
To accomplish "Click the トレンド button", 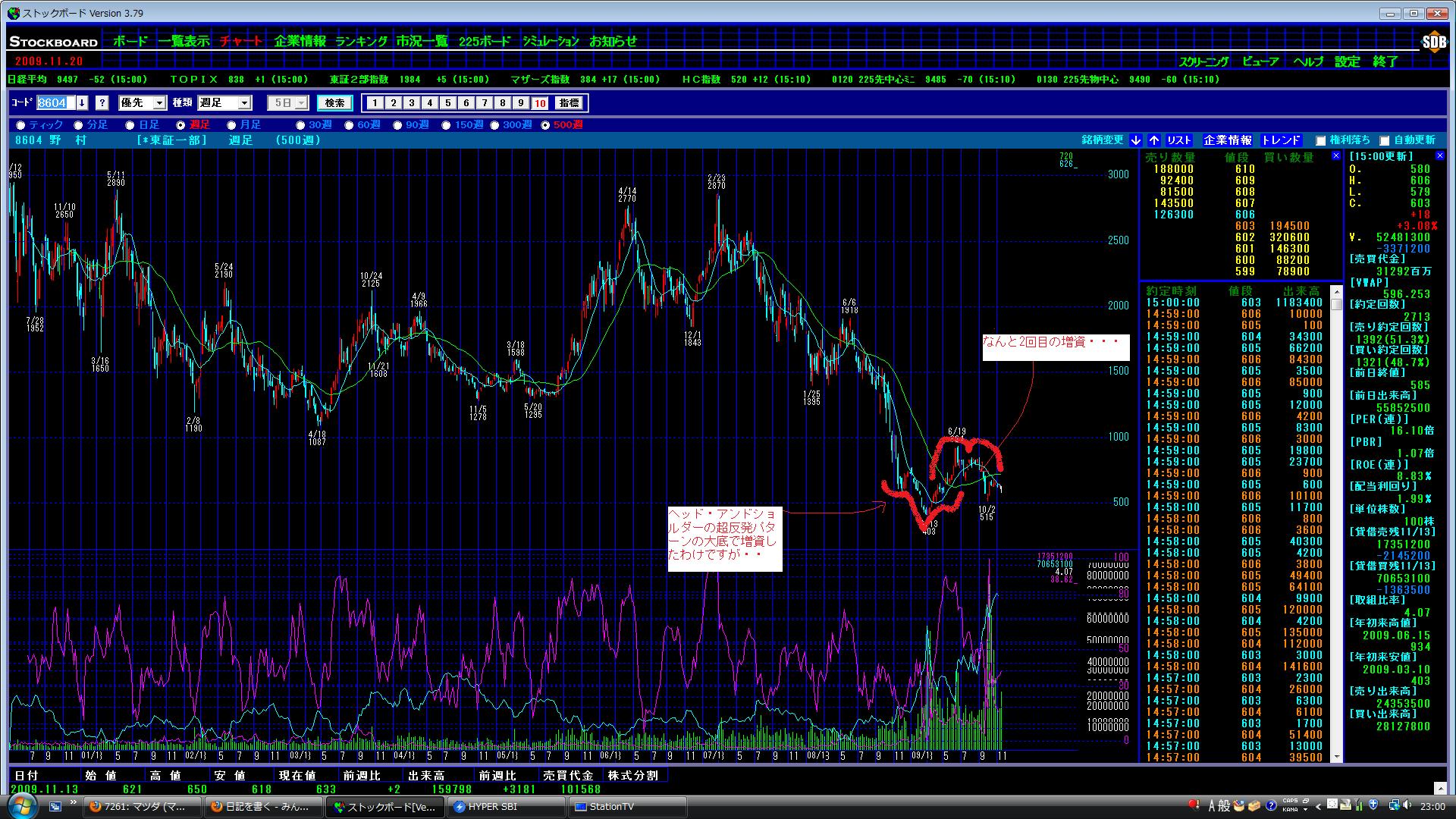I will pos(1281,140).
